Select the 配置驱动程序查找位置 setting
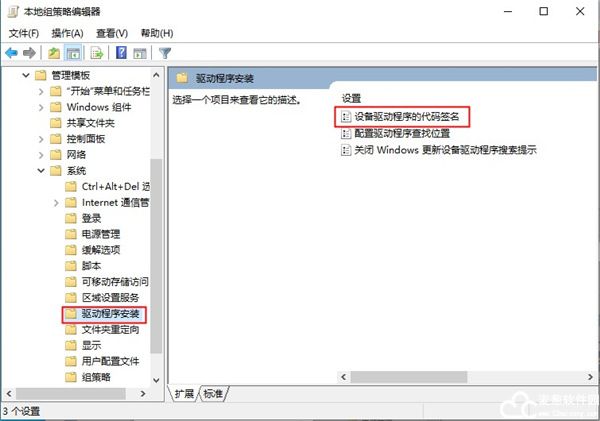Screen dimensions: 600x421 (402, 133)
